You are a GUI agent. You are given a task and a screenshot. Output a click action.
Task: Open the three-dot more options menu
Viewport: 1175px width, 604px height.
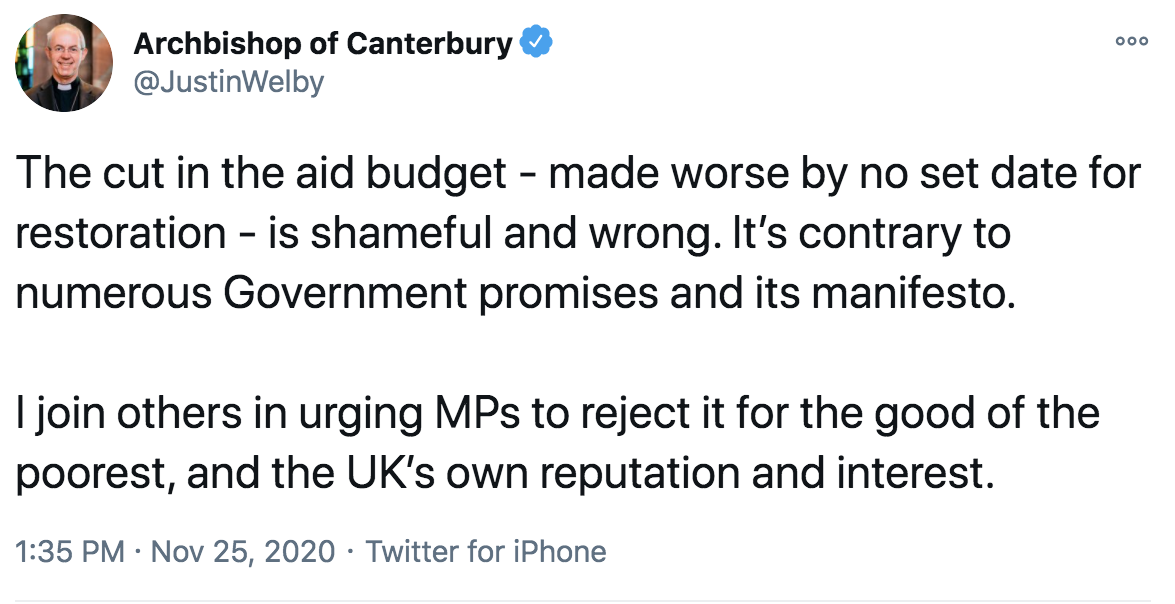(1133, 41)
